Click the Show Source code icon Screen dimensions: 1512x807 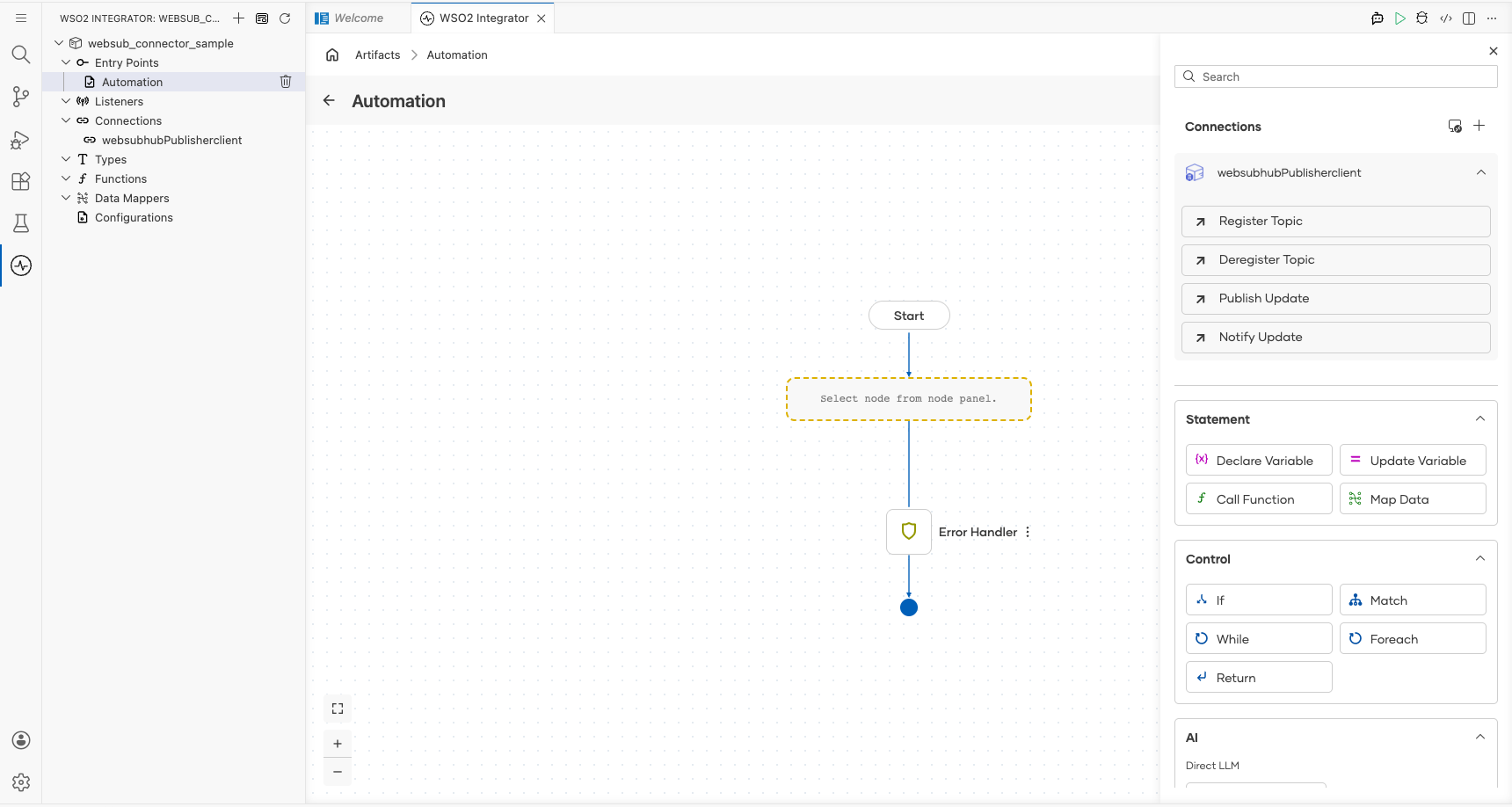pyautogui.click(x=1446, y=18)
